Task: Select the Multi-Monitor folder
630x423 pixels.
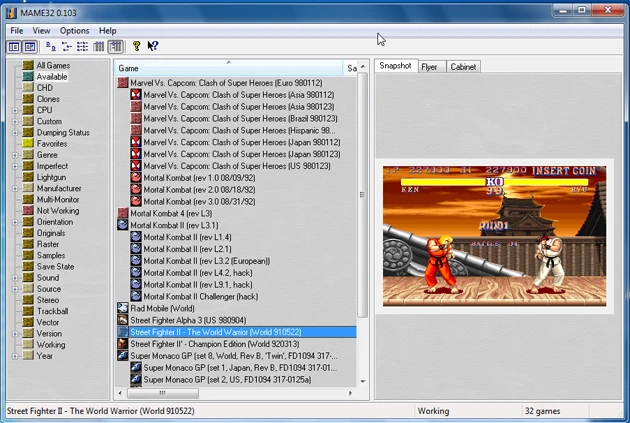Action: [x=58, y=200]
